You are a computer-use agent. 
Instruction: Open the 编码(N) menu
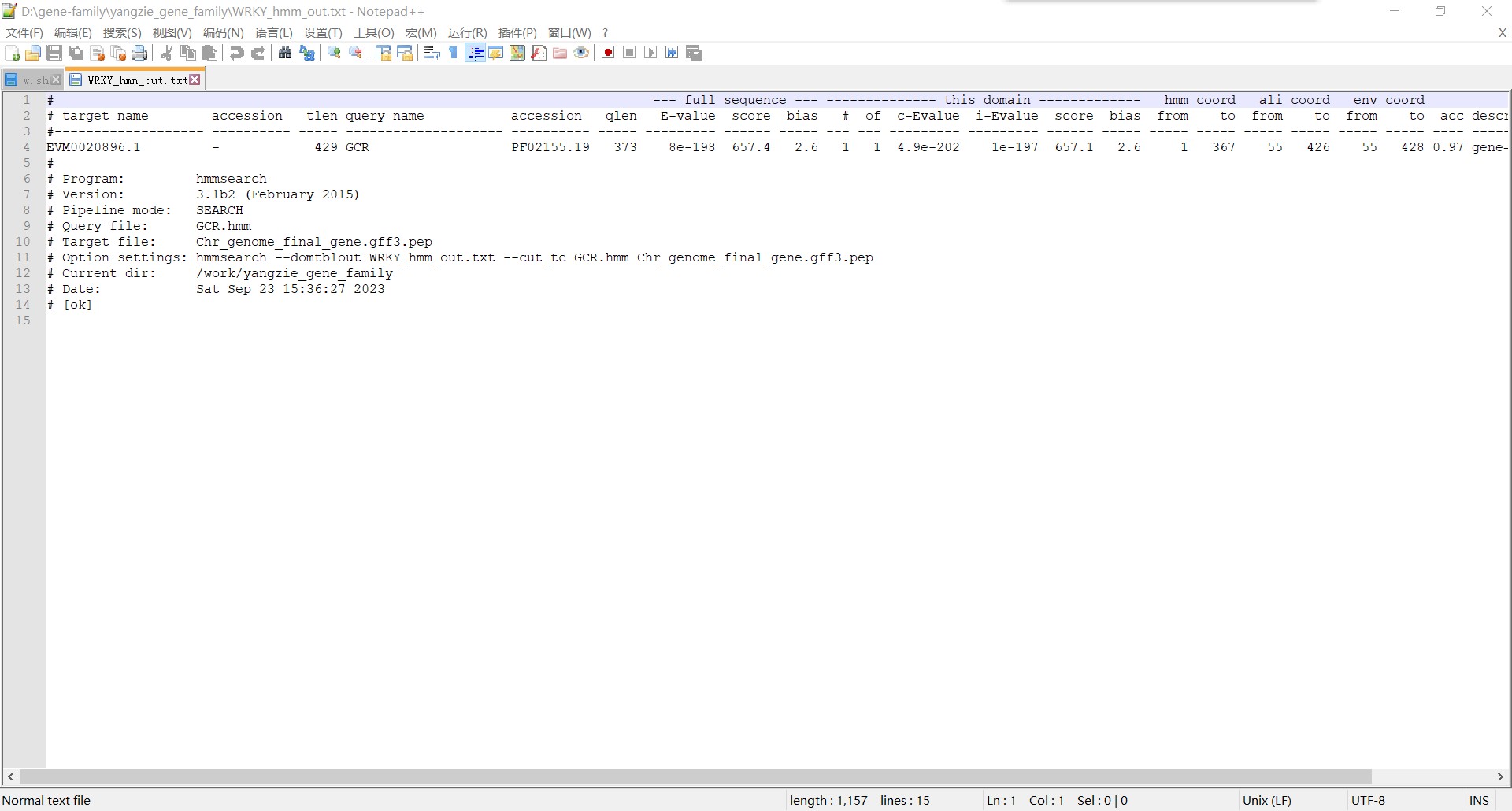point(223,32)
